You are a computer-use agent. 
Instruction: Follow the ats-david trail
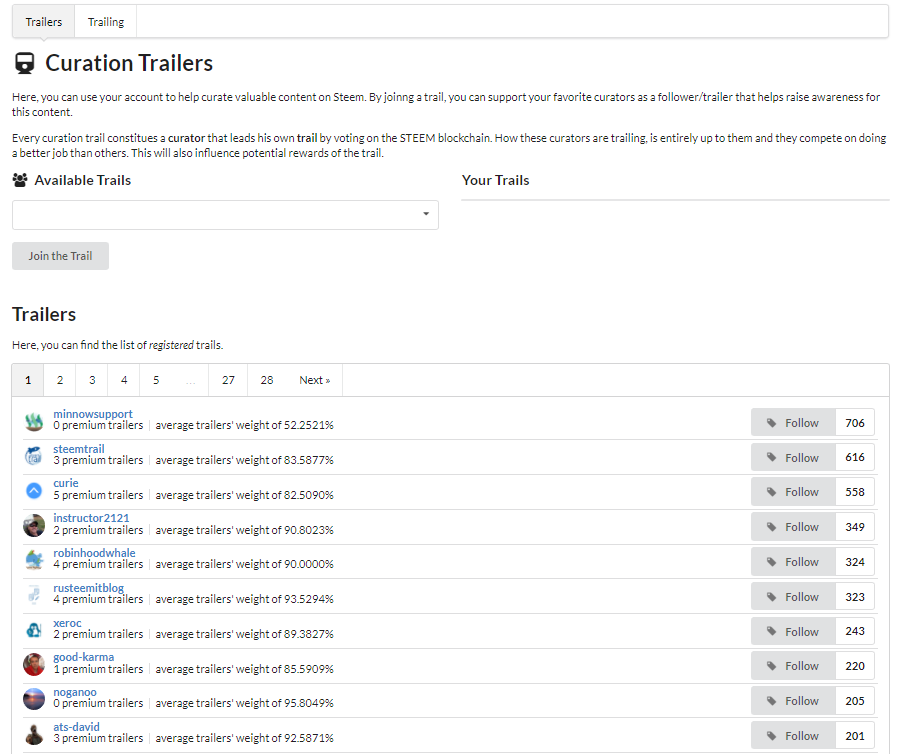pos(793,736)
